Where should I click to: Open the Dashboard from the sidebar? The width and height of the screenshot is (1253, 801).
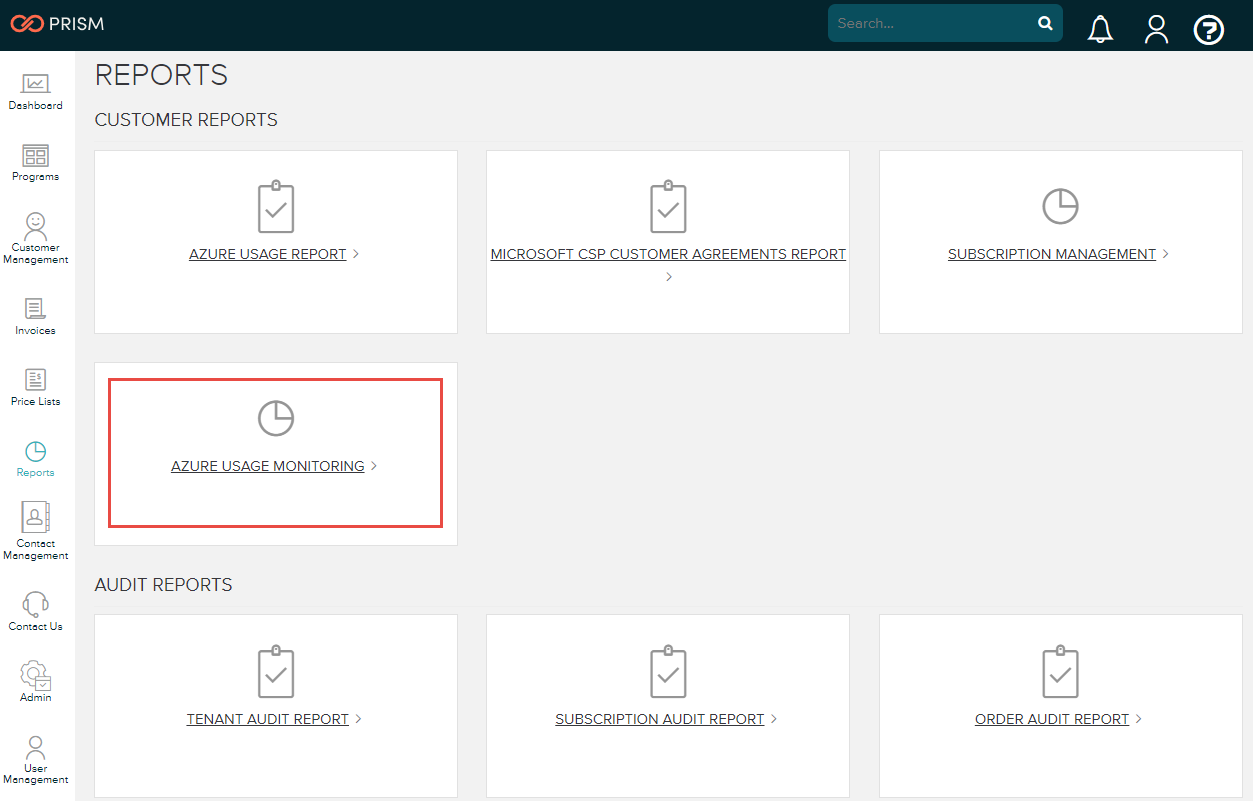coord(35,88)
